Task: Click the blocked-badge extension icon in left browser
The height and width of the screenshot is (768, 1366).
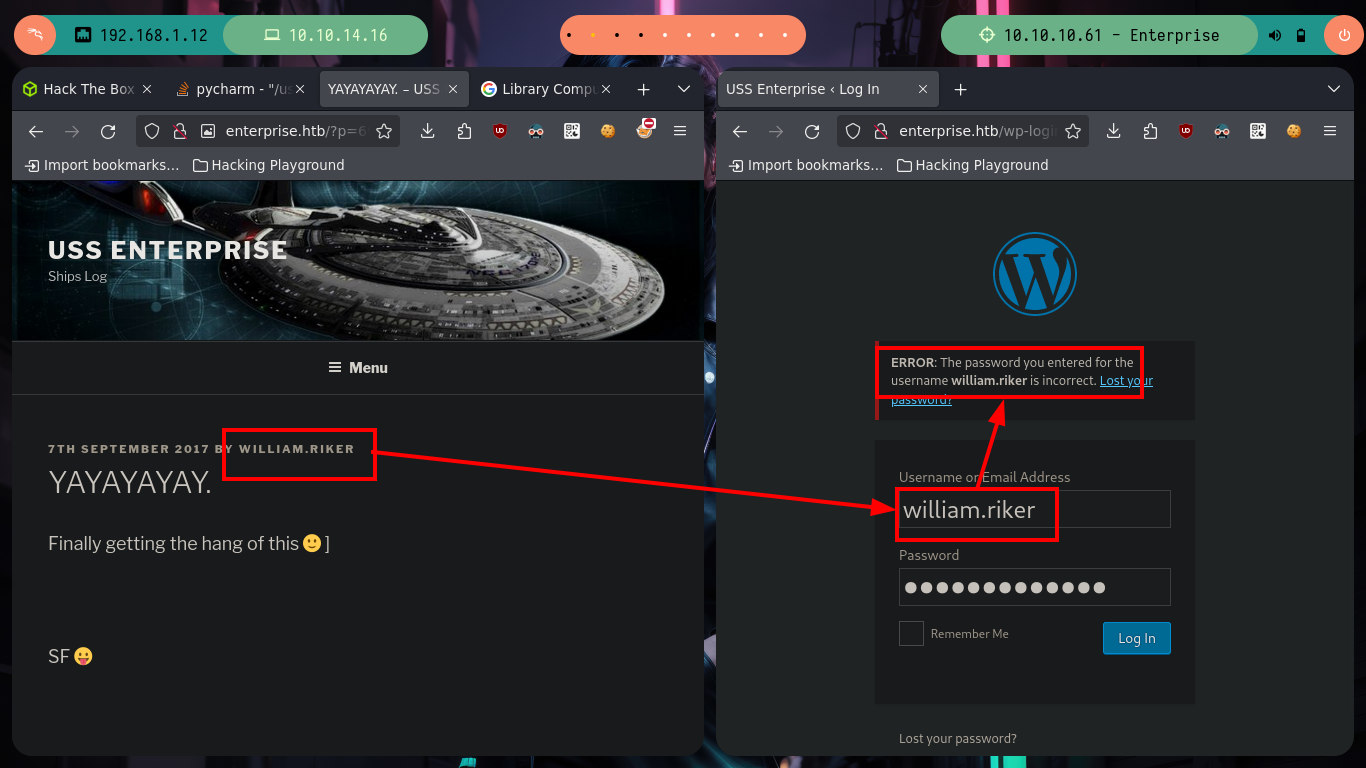Action: coord(646,129)
